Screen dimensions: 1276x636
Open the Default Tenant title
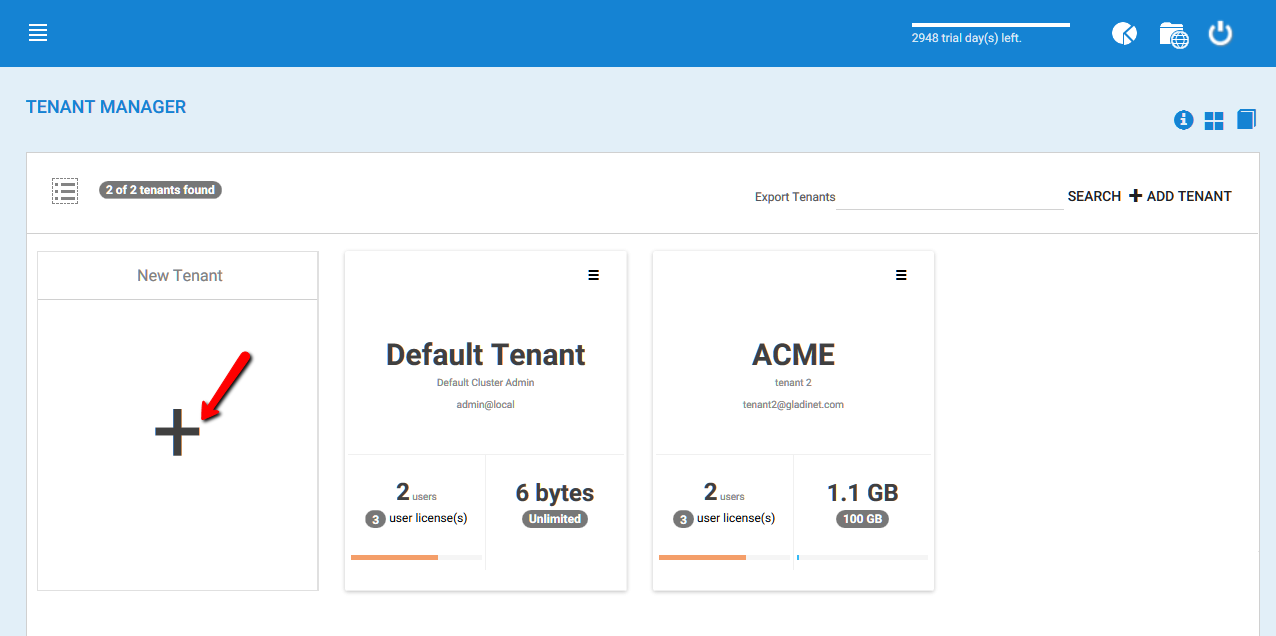486,354
